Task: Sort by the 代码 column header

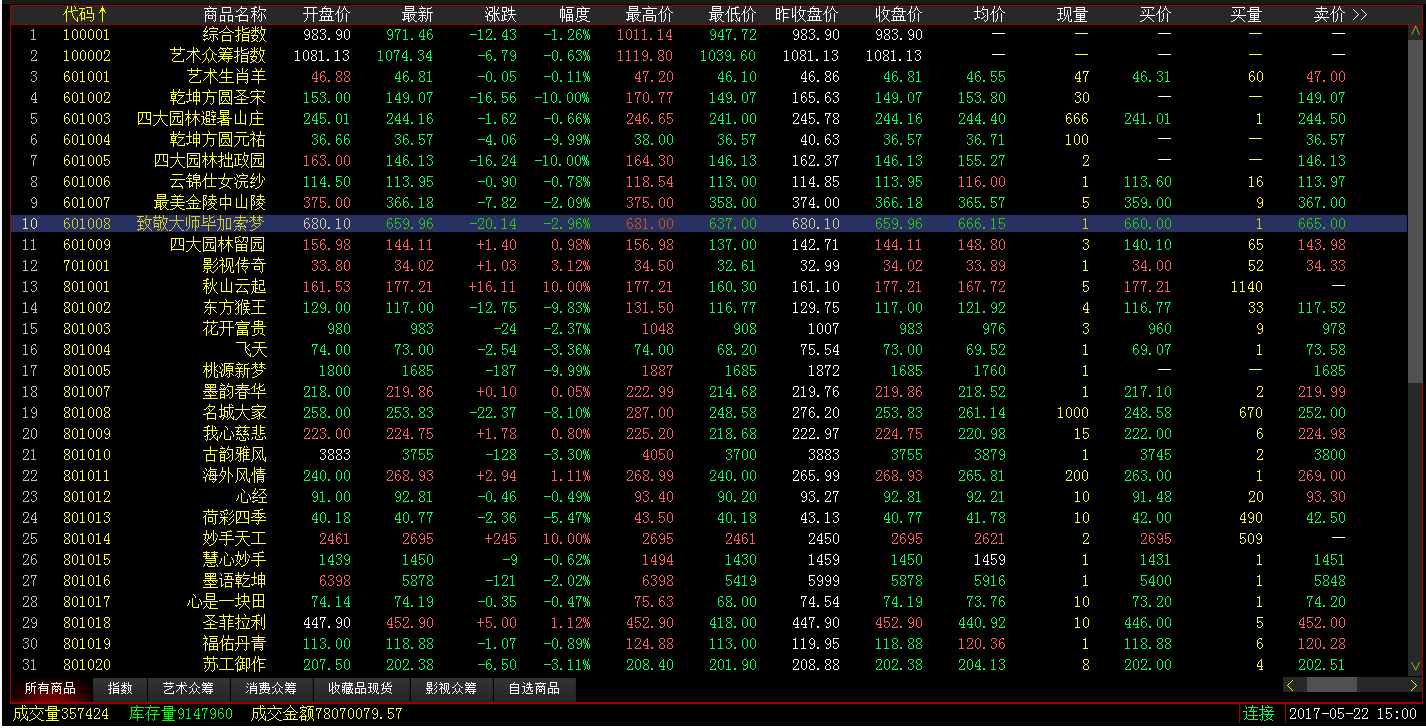Action: tap(85, 15)
